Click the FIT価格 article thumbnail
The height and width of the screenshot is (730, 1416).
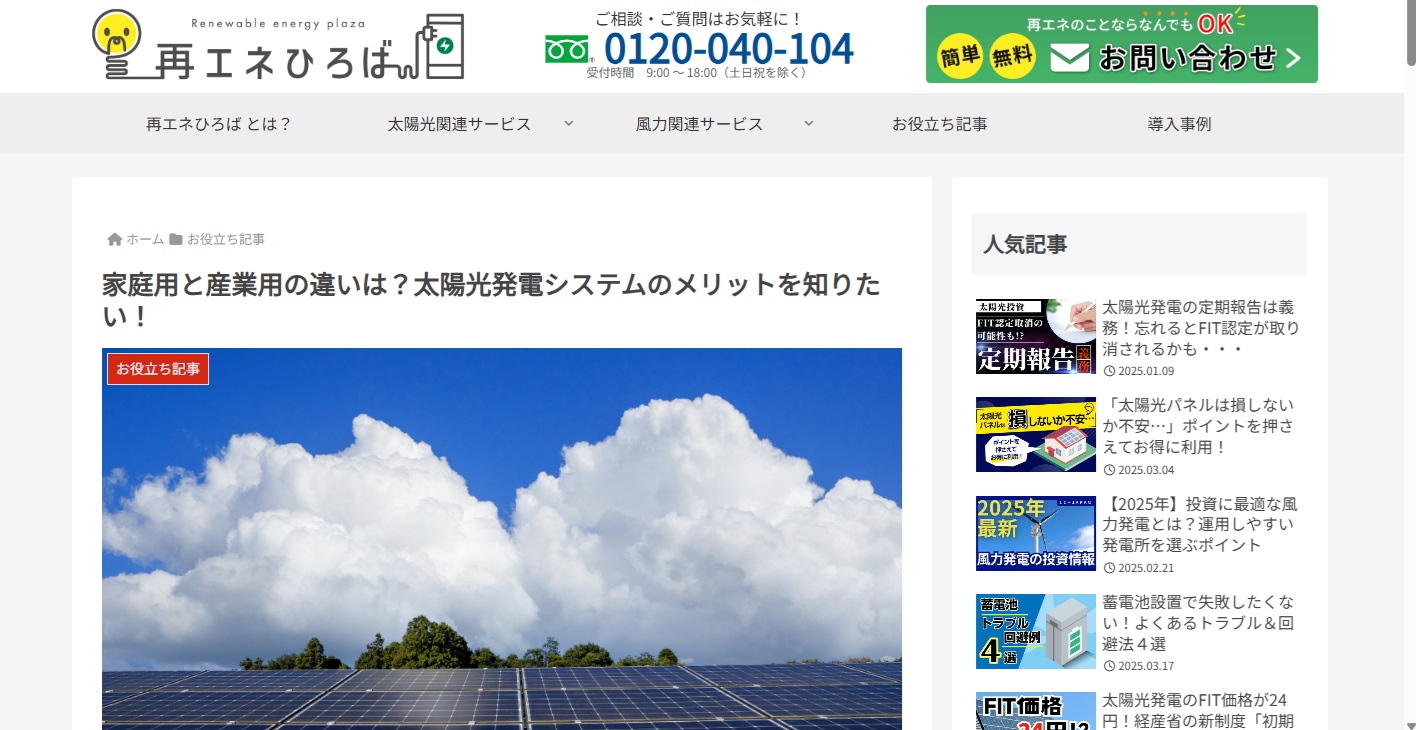click(x=1036, y=711)
